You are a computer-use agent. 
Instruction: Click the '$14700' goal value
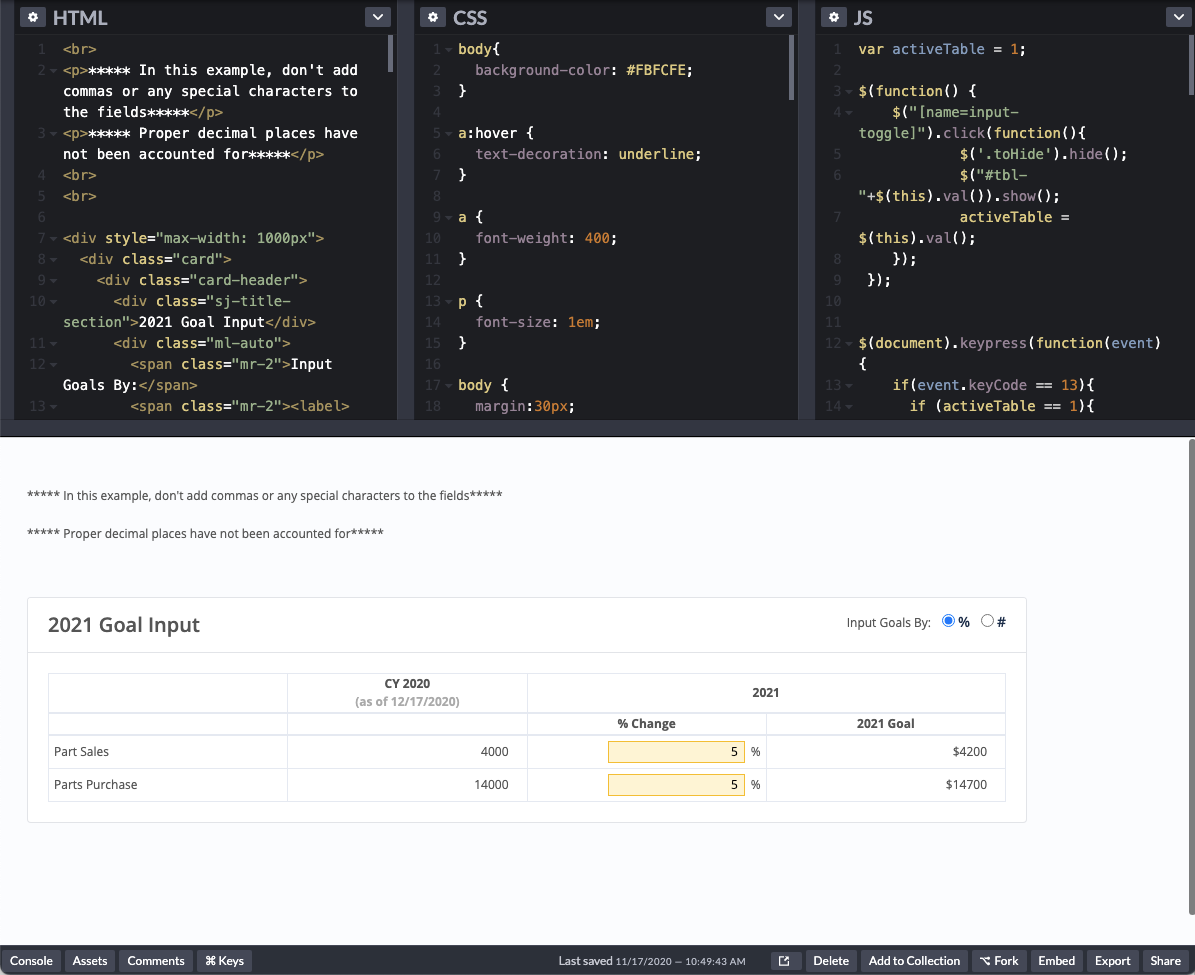pyautogui.click(x=966, y=784)
